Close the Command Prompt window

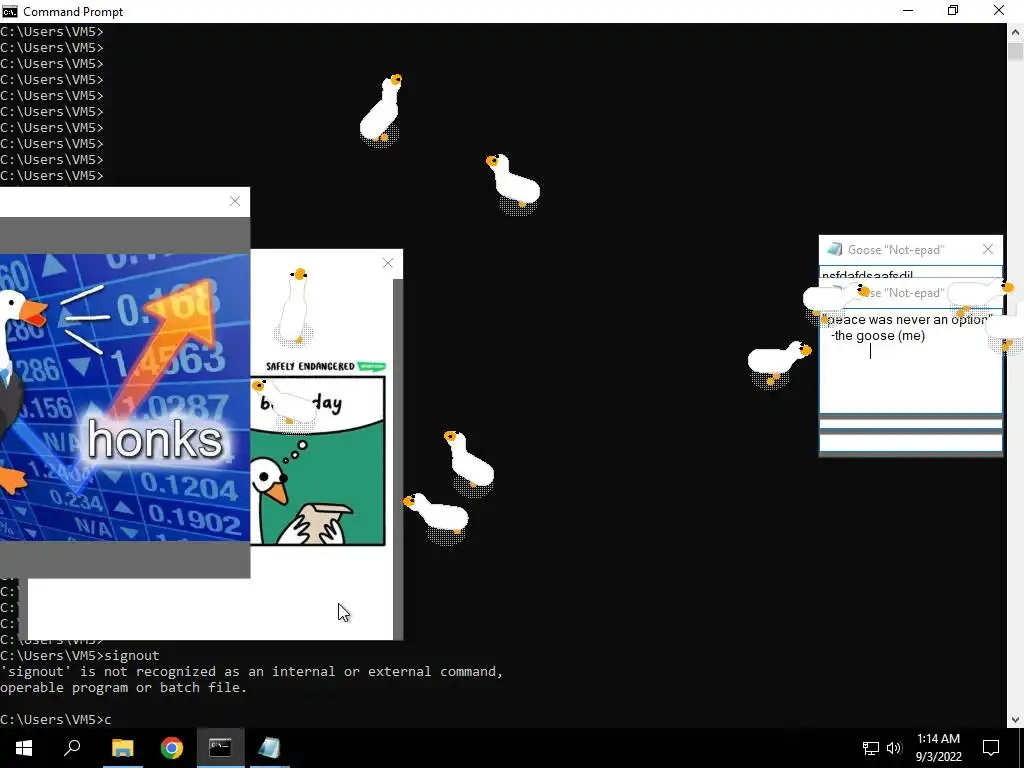[999, 11]
